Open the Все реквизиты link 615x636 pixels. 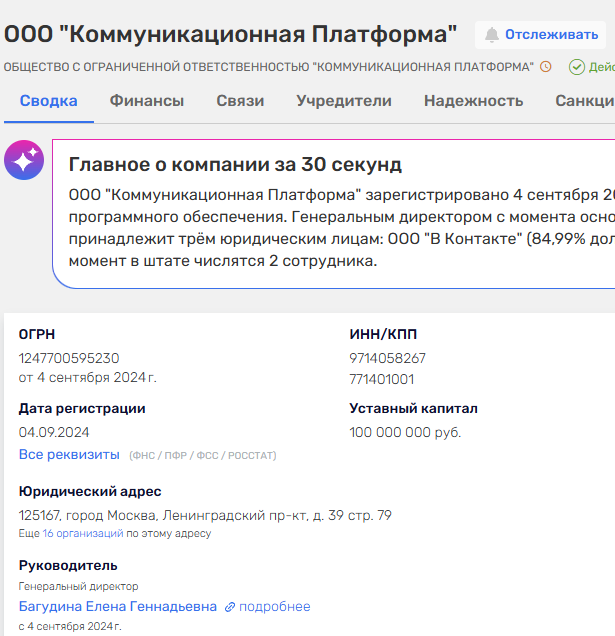click(69, 454)
